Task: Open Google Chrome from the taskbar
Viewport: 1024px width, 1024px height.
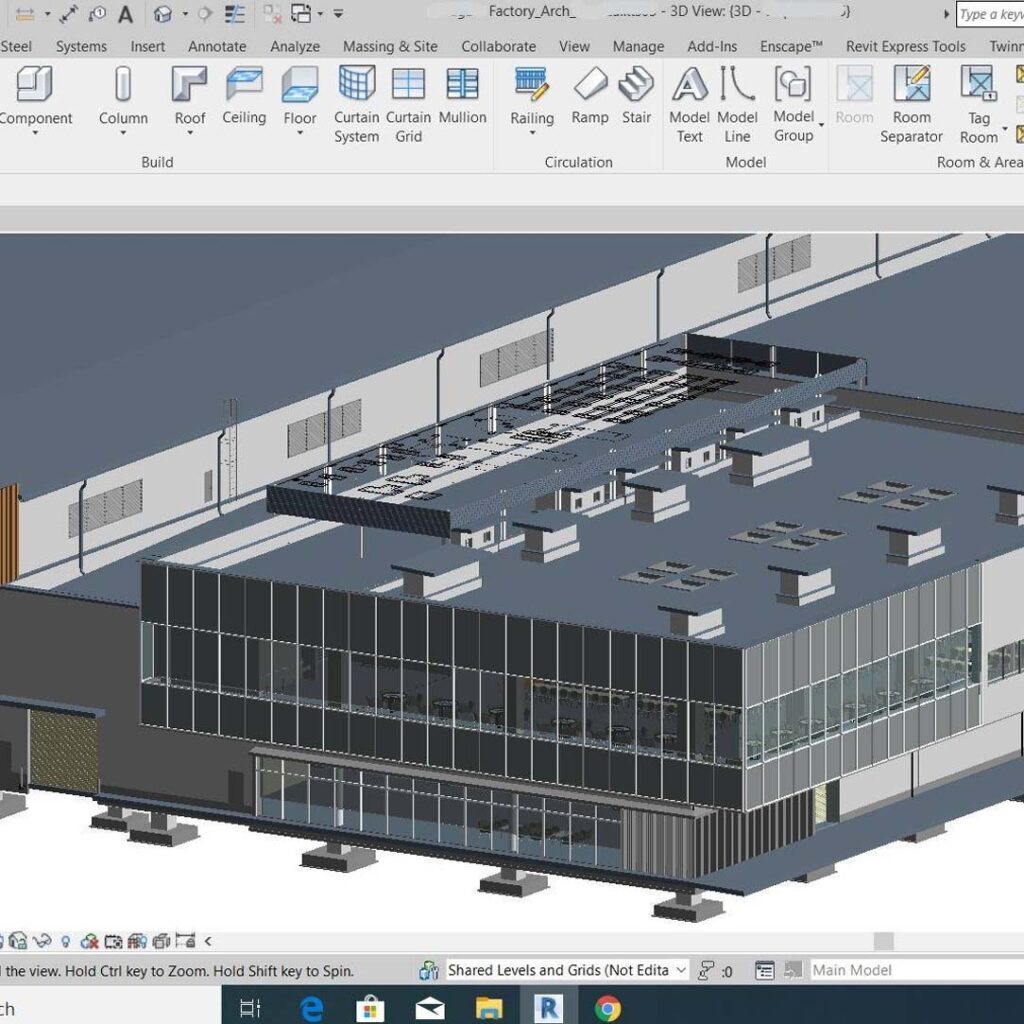Action: pos(607,1007)
